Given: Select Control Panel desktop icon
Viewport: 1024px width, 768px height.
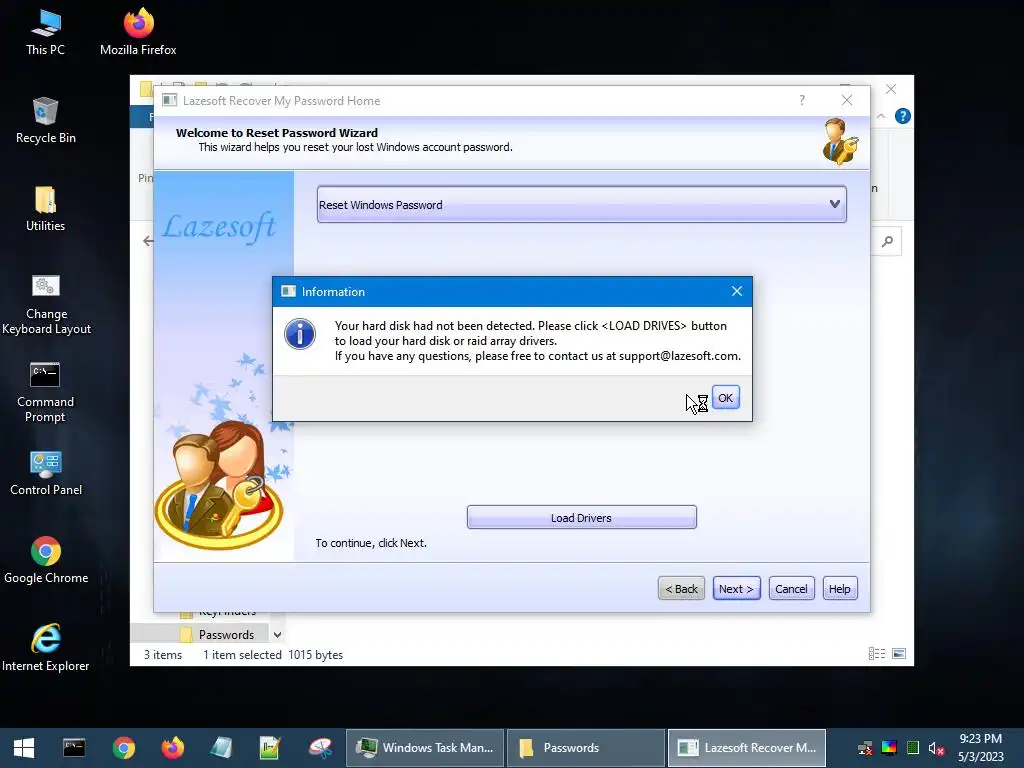Looking at the screenshot, I should (x=46, y=473).
